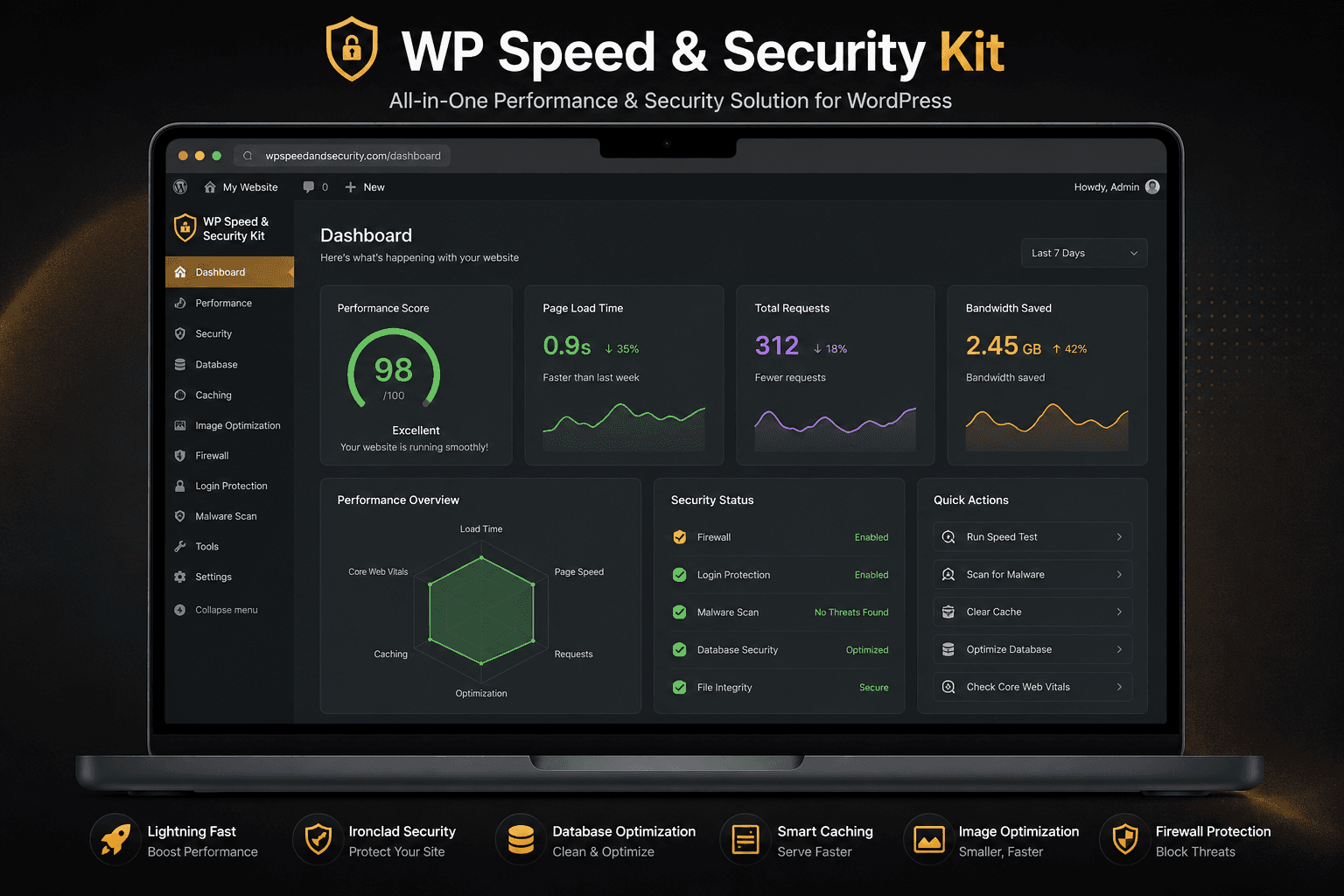
Task: Click the large header shield lock logo
Action: tap(352, 49)
